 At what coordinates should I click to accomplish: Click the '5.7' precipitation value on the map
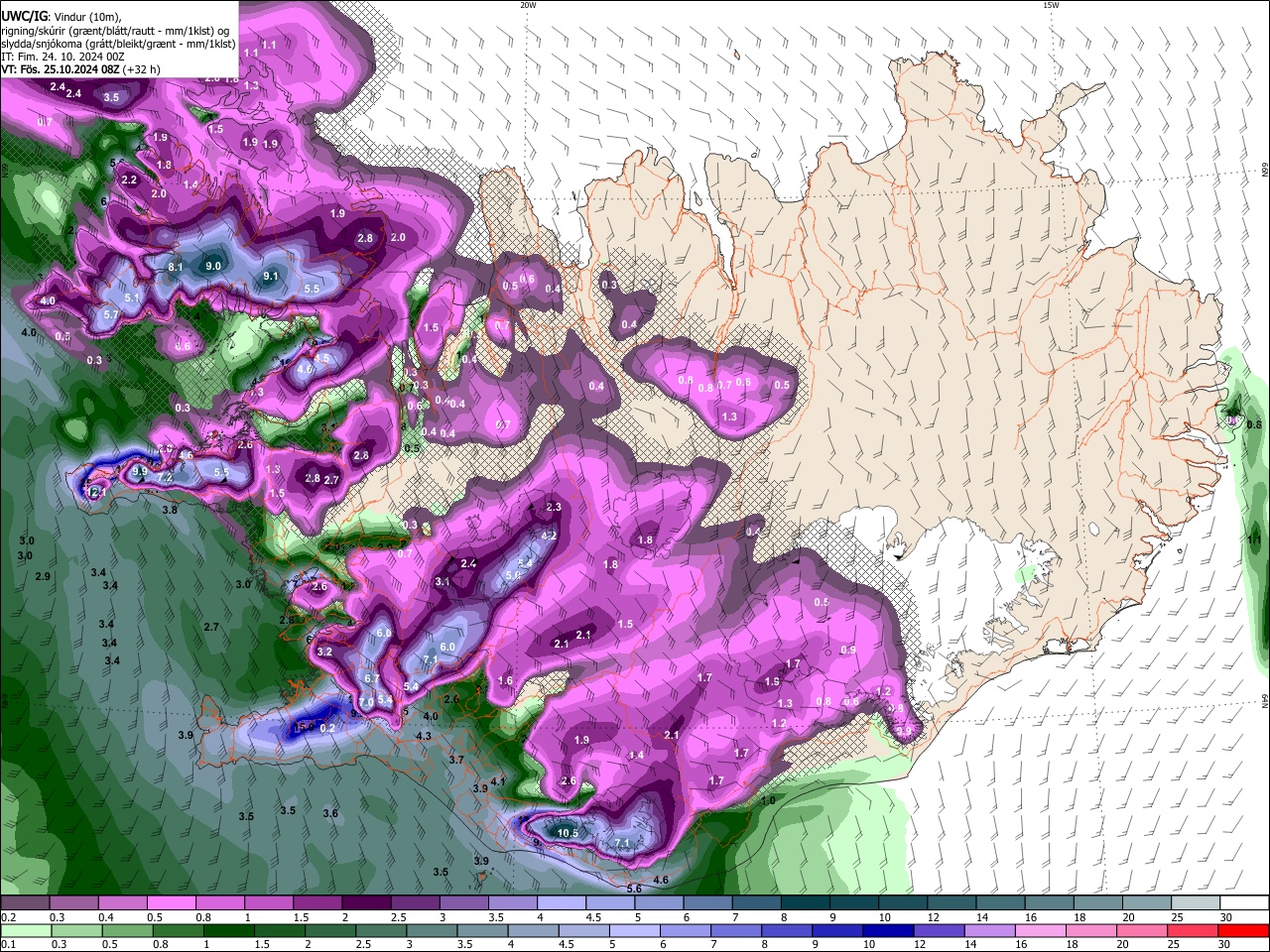click(111, 314)
